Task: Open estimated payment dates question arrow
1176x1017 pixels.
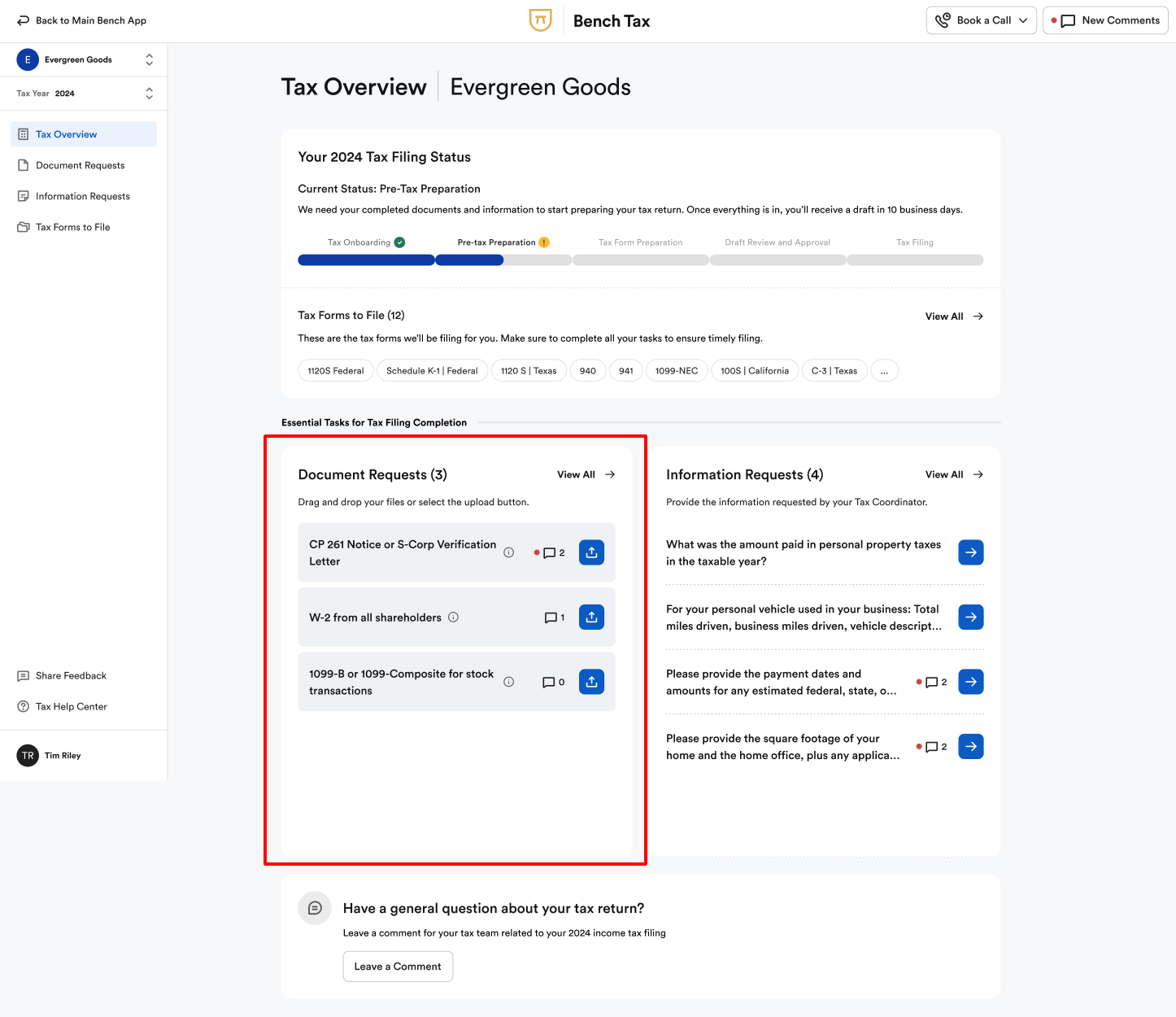Action: [971, 682]
